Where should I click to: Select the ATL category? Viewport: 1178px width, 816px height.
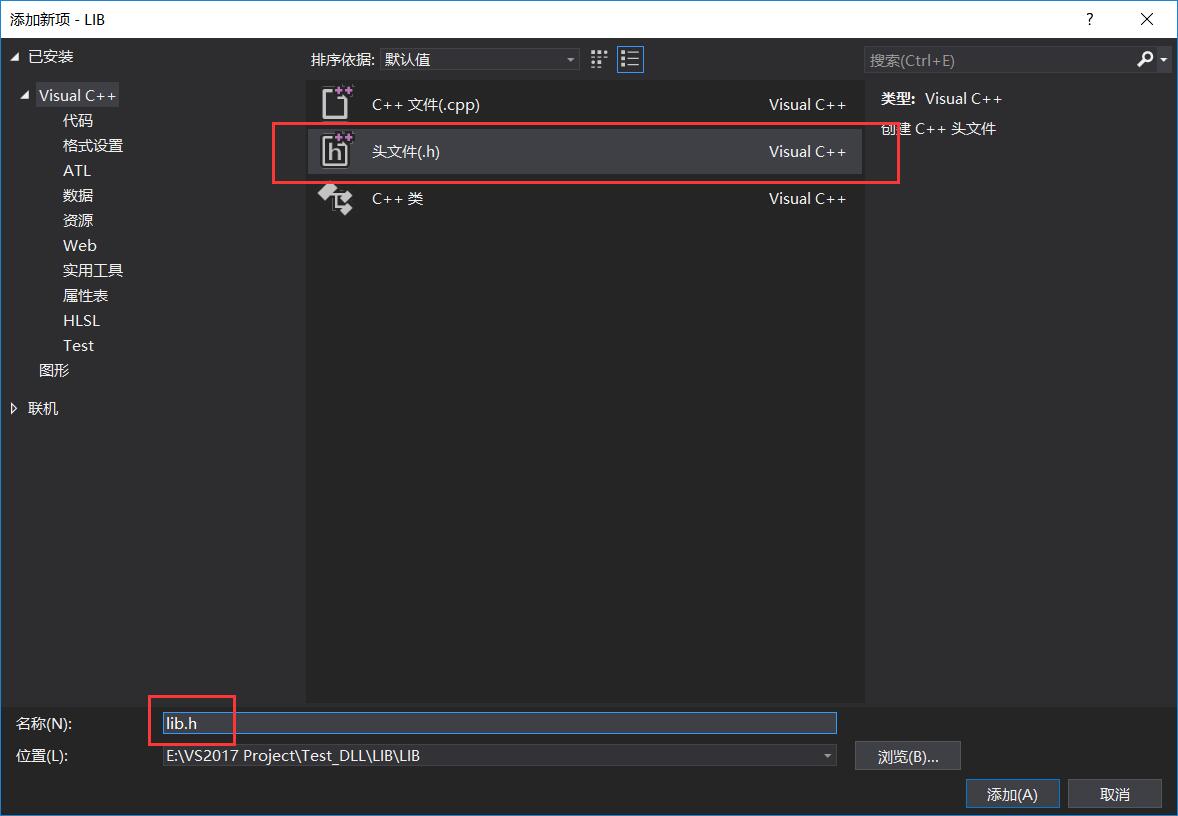[77, 171]
